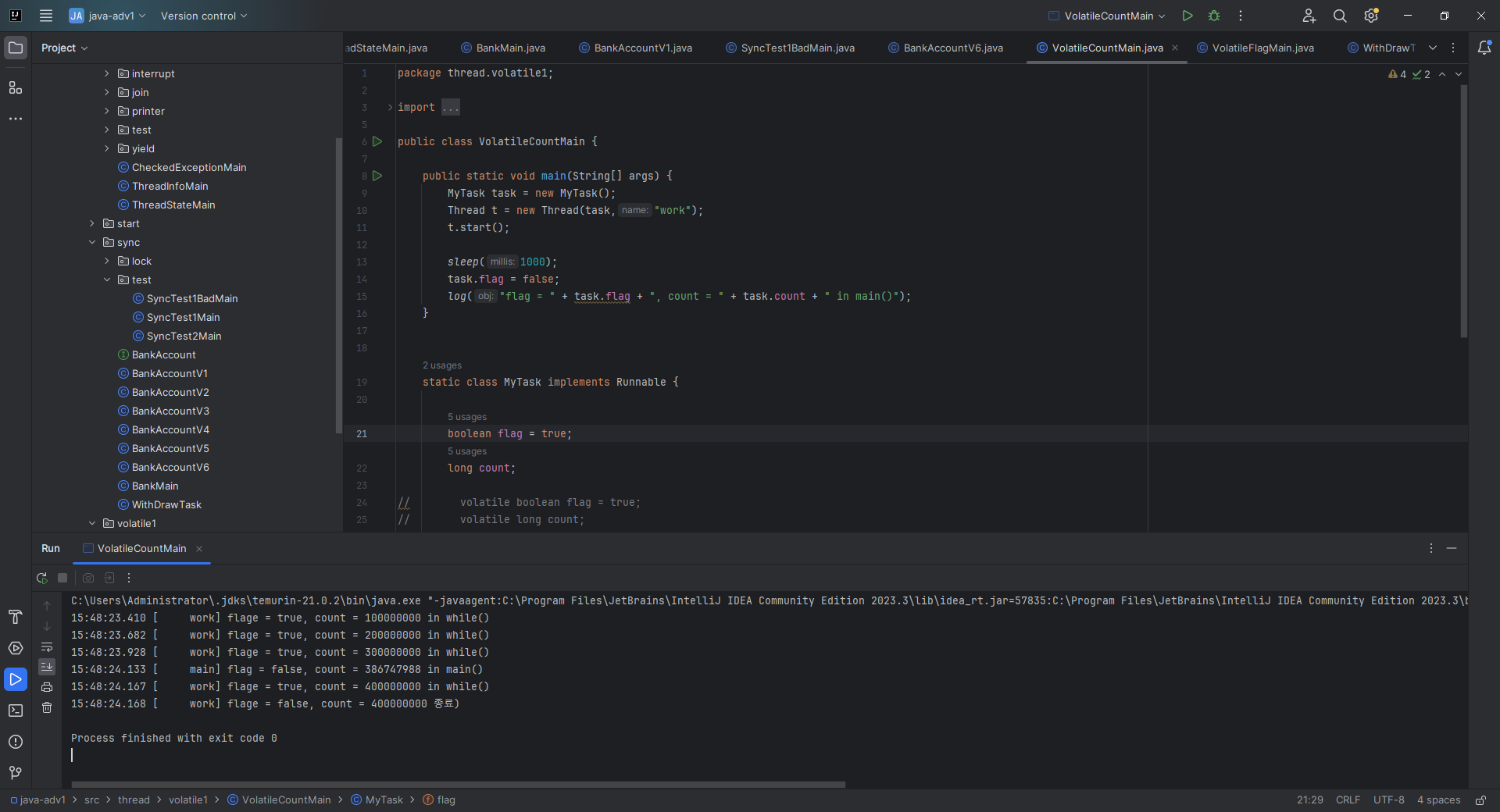This screenshot has width=1500, height=812.
Task: Open the Version control dropdown
Action: tap(204, 16)
